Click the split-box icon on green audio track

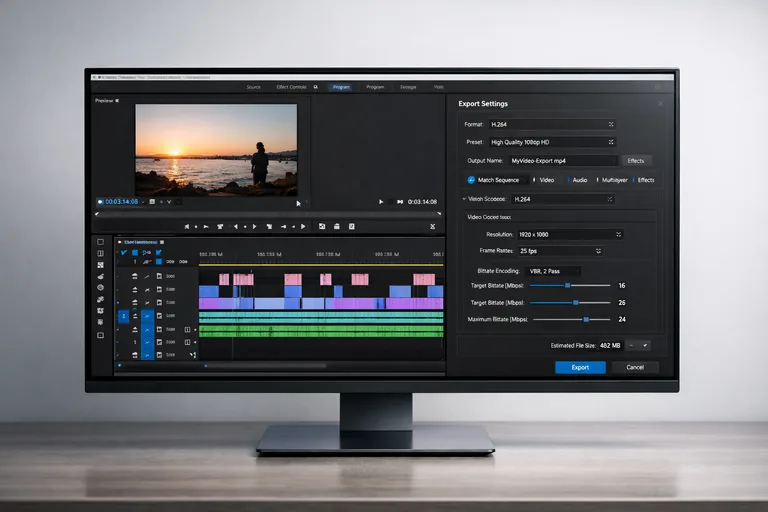[187, 329]
